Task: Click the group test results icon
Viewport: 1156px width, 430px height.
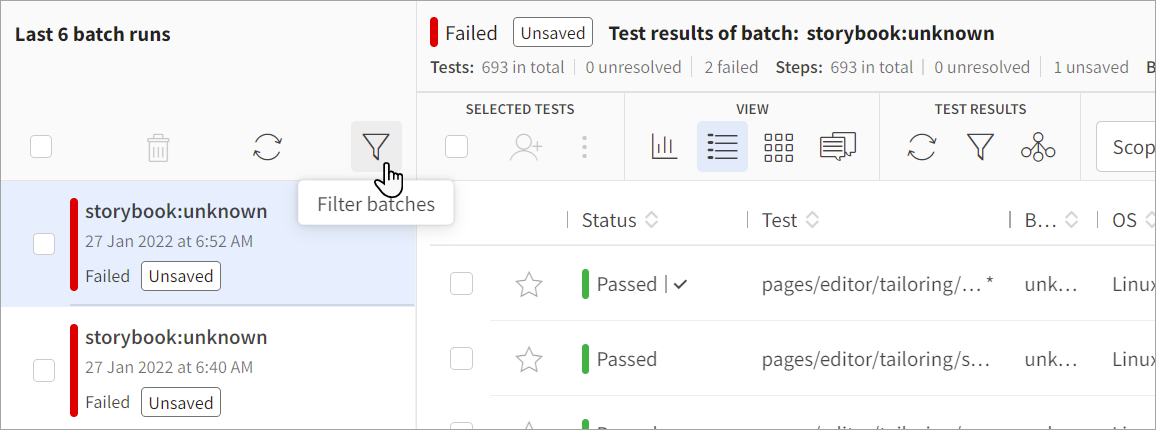Action: coord(1038,147)
